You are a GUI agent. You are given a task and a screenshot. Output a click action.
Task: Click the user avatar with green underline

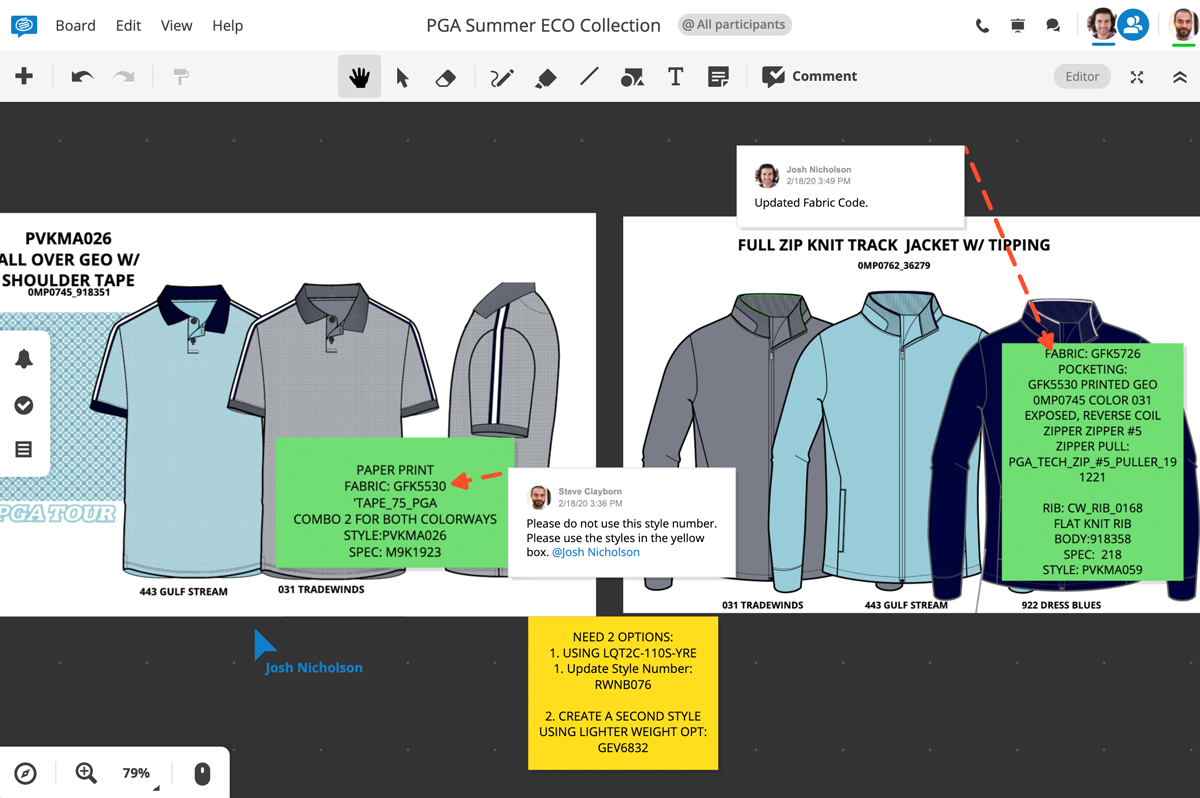(1184, 24)
